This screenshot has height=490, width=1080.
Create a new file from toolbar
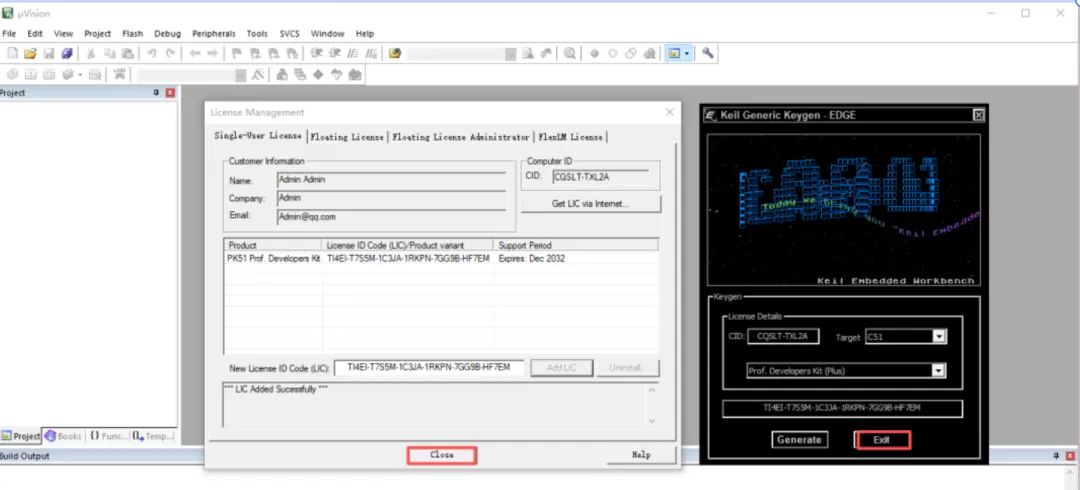click(x=12, y=53)
